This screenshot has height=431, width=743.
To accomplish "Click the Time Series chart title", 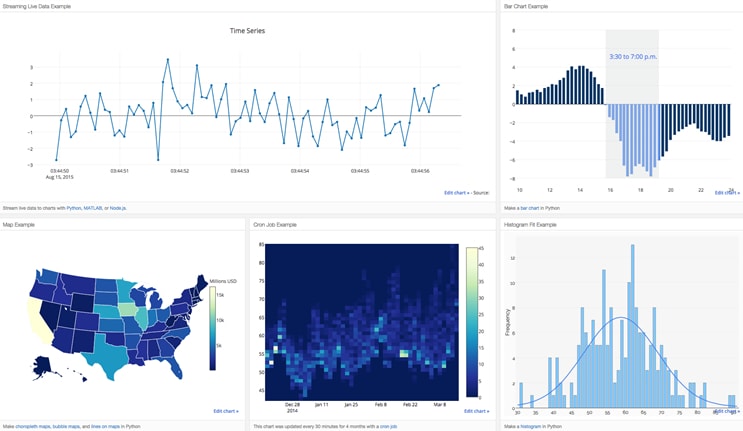I will pyautogui.click(x=247, y=31).
